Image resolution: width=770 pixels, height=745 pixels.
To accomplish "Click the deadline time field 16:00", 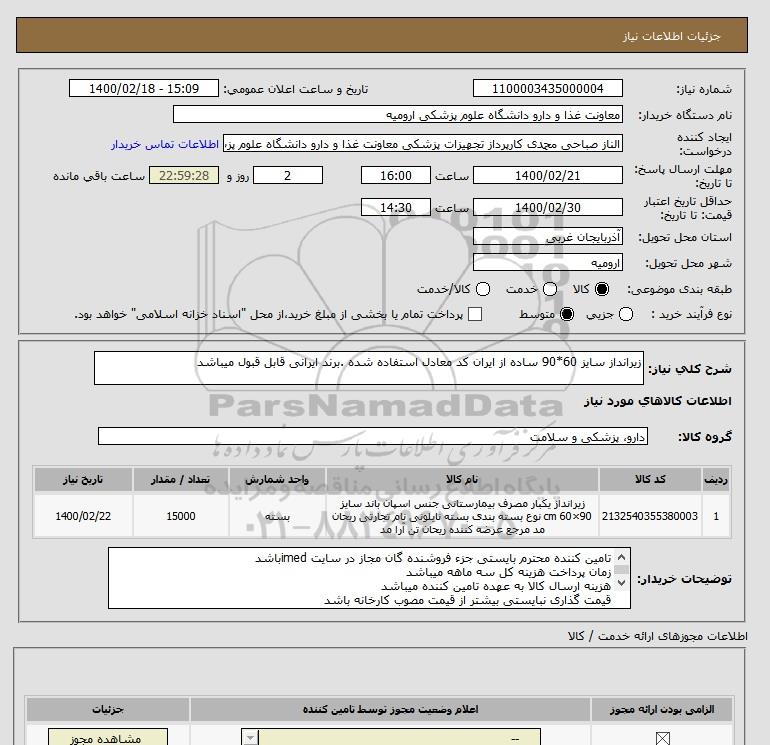I will tap(396, 175).
